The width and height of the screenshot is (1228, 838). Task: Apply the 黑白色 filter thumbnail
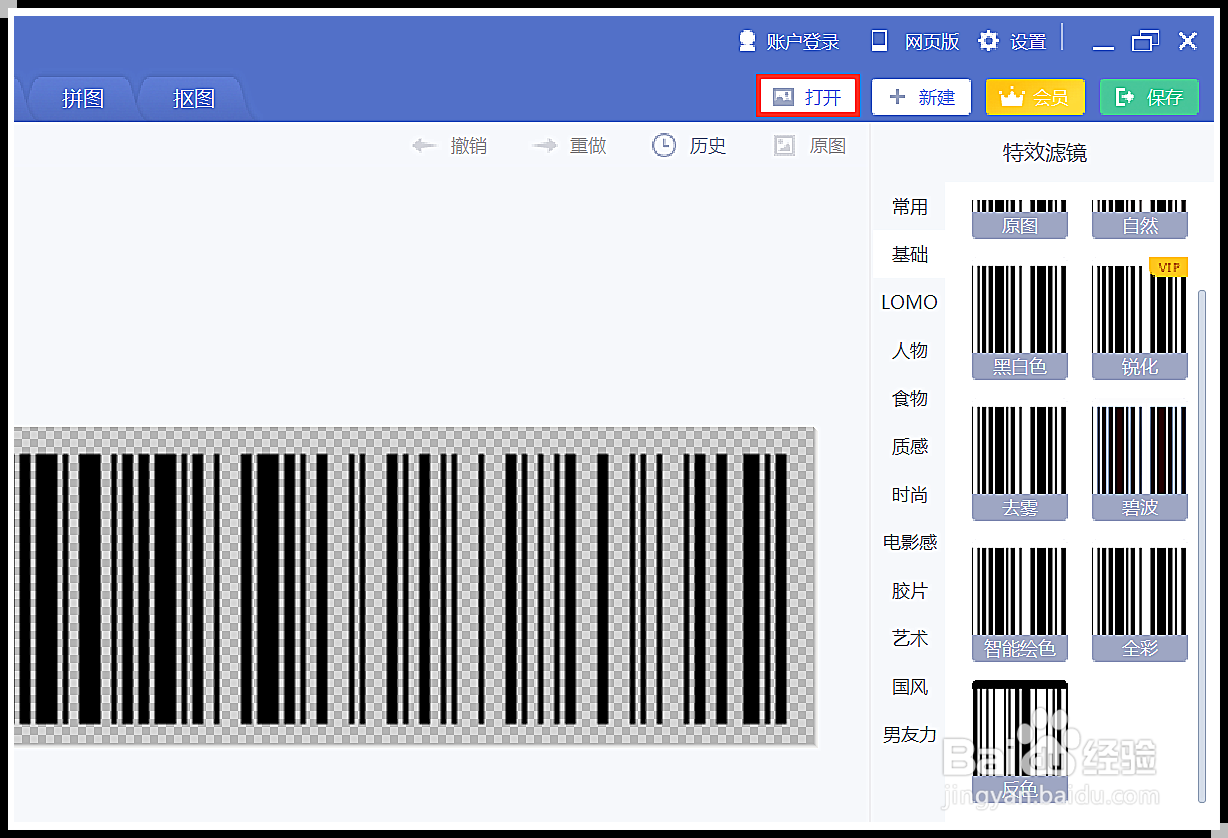pyautogui.click(x=1020, y=323)
